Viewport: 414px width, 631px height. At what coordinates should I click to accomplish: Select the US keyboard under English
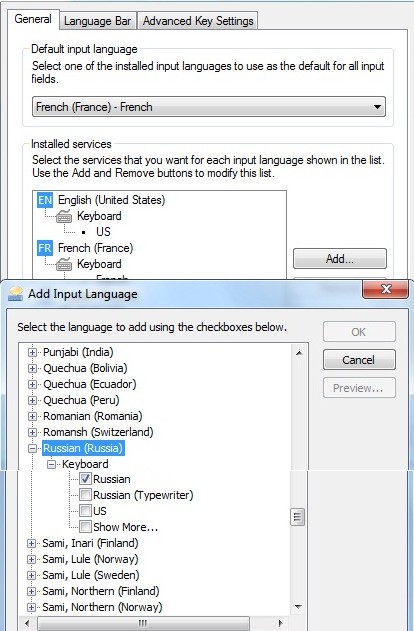(103, 232)
